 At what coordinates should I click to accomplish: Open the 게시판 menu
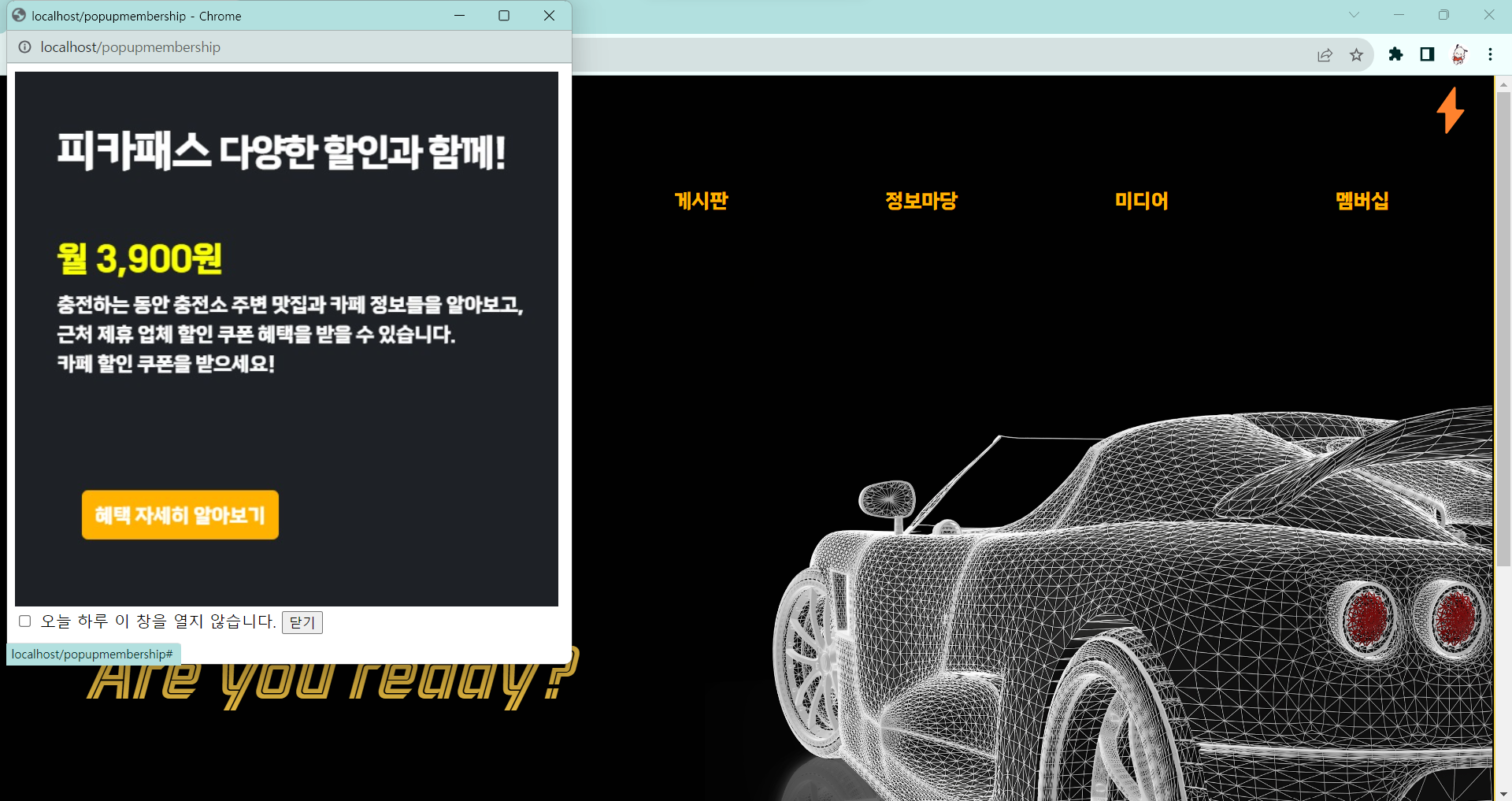pyautogui.click(x=701, y=201)
